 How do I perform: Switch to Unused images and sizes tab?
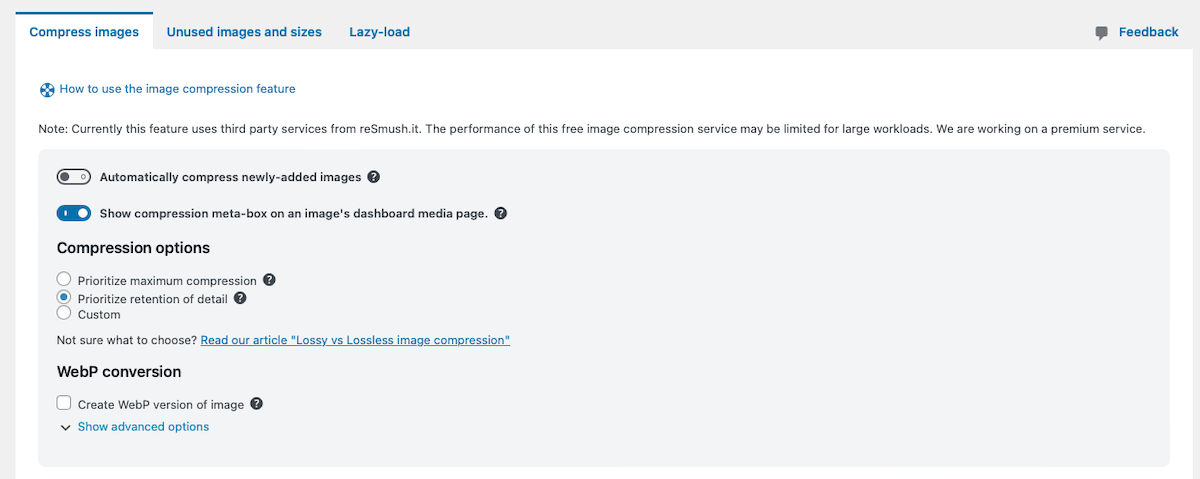(x=244, y=32)
